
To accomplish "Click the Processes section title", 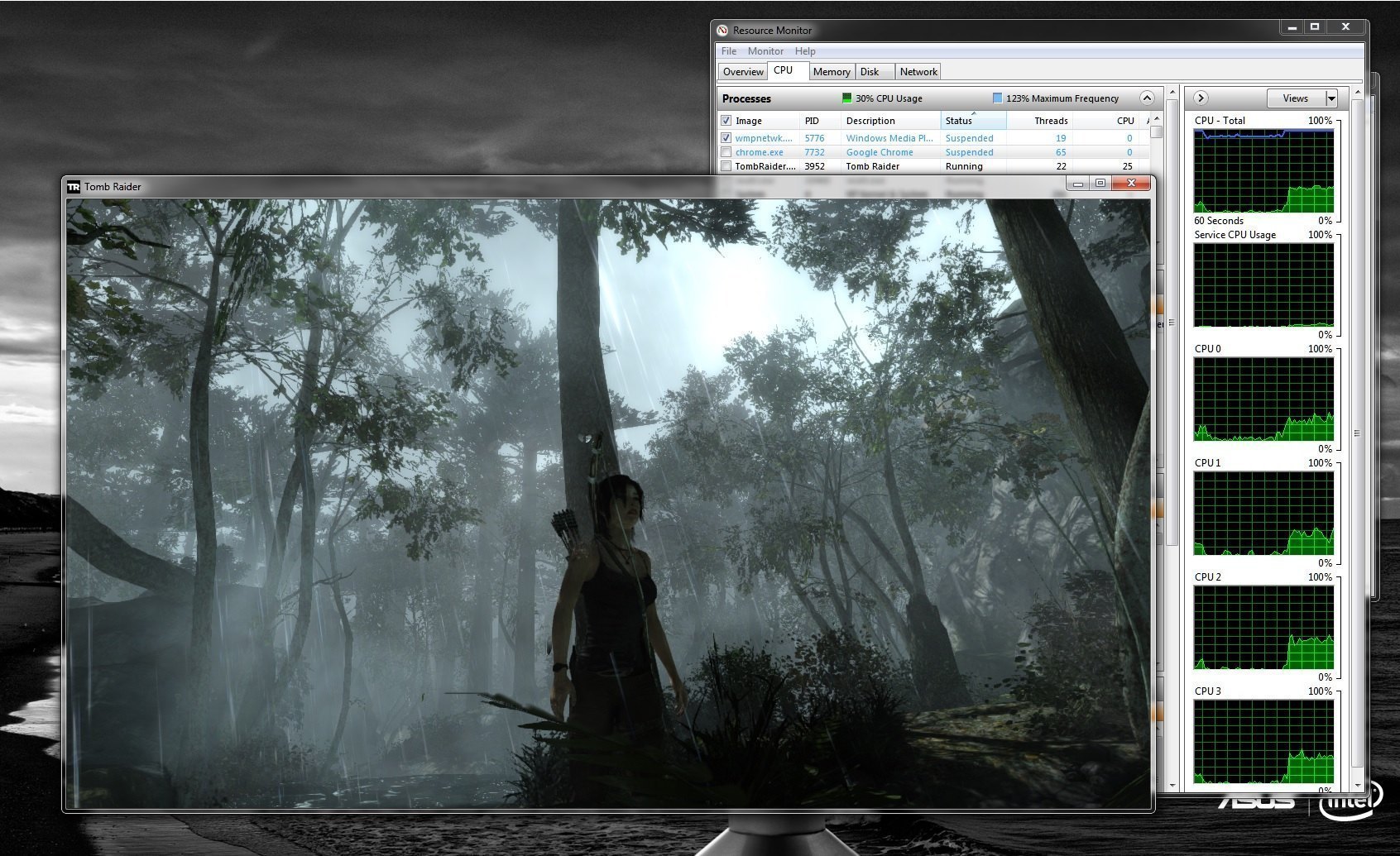I will (746, 98).
